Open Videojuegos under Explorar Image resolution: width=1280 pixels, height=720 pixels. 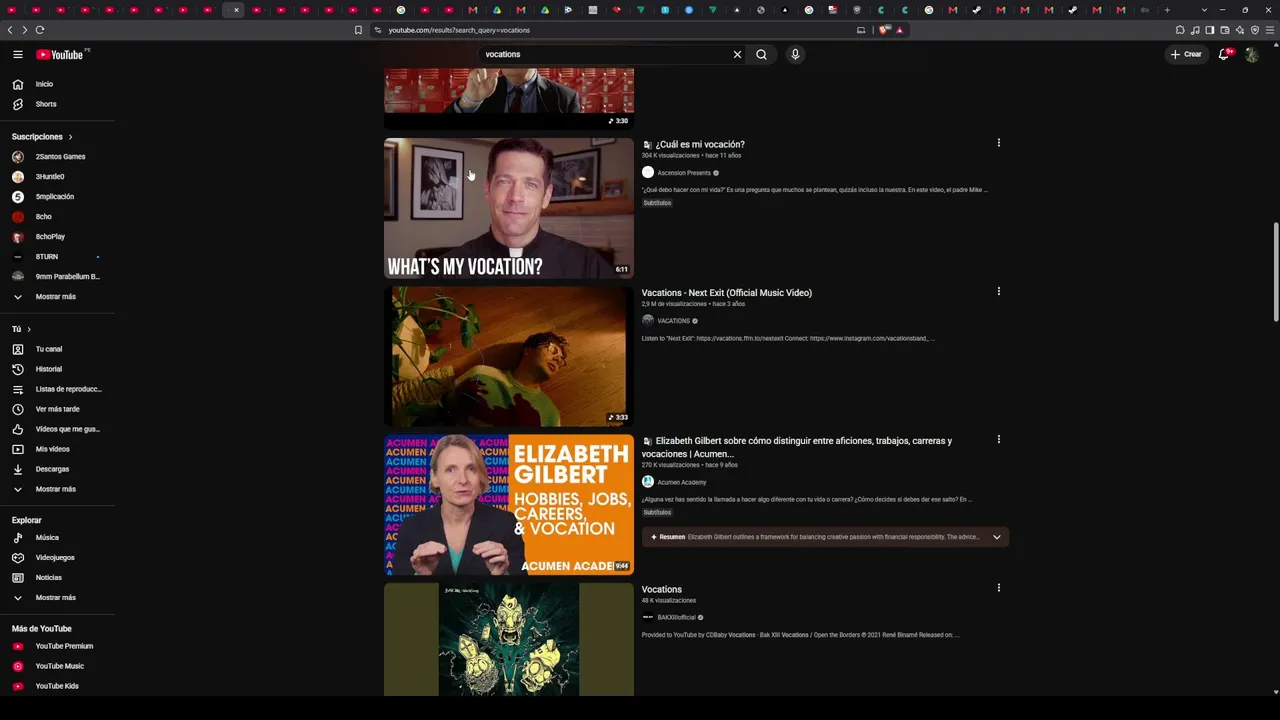pos(57,557)
